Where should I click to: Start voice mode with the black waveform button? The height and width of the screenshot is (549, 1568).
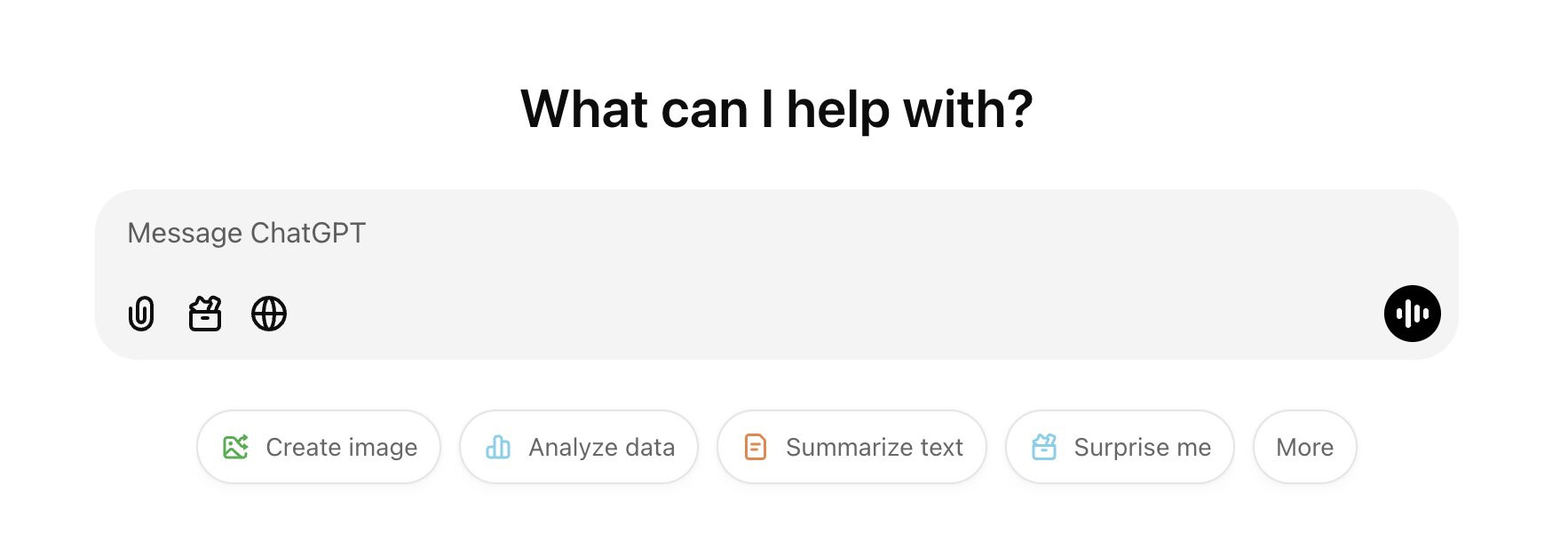(1412, 314)
